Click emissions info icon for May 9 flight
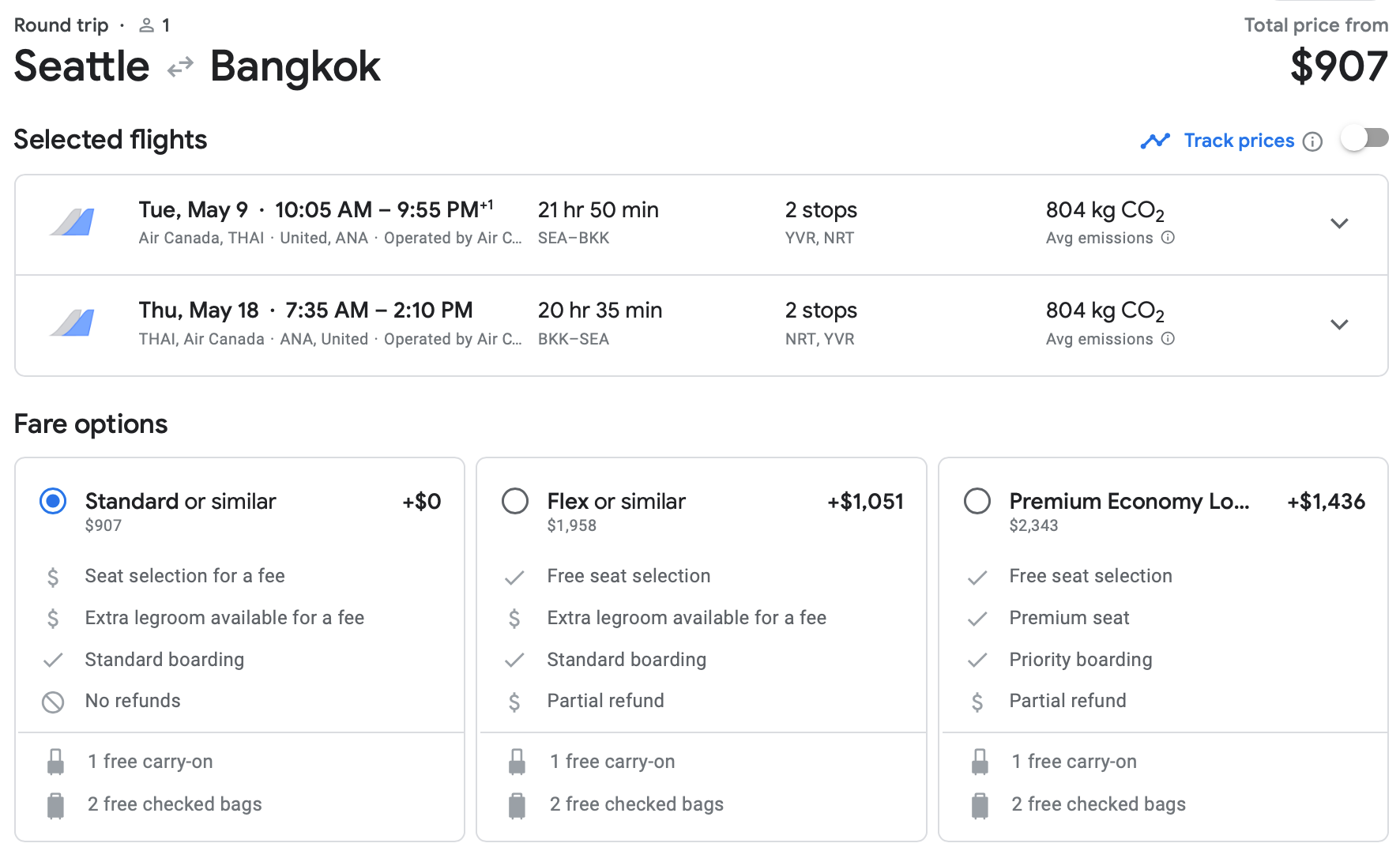The height and width of the screenshot is (847, 1400). coord(1168,238)
